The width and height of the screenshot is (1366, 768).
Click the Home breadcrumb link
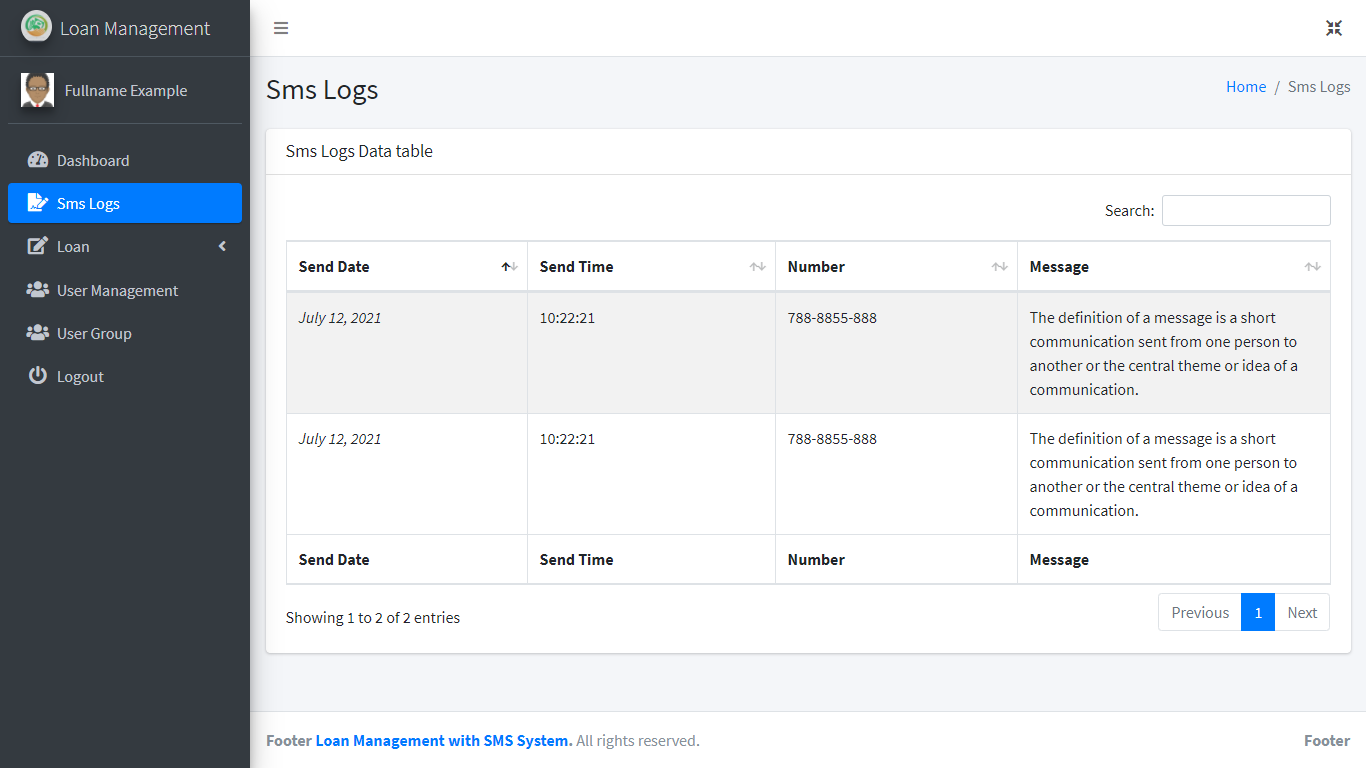coord(1246,87)
